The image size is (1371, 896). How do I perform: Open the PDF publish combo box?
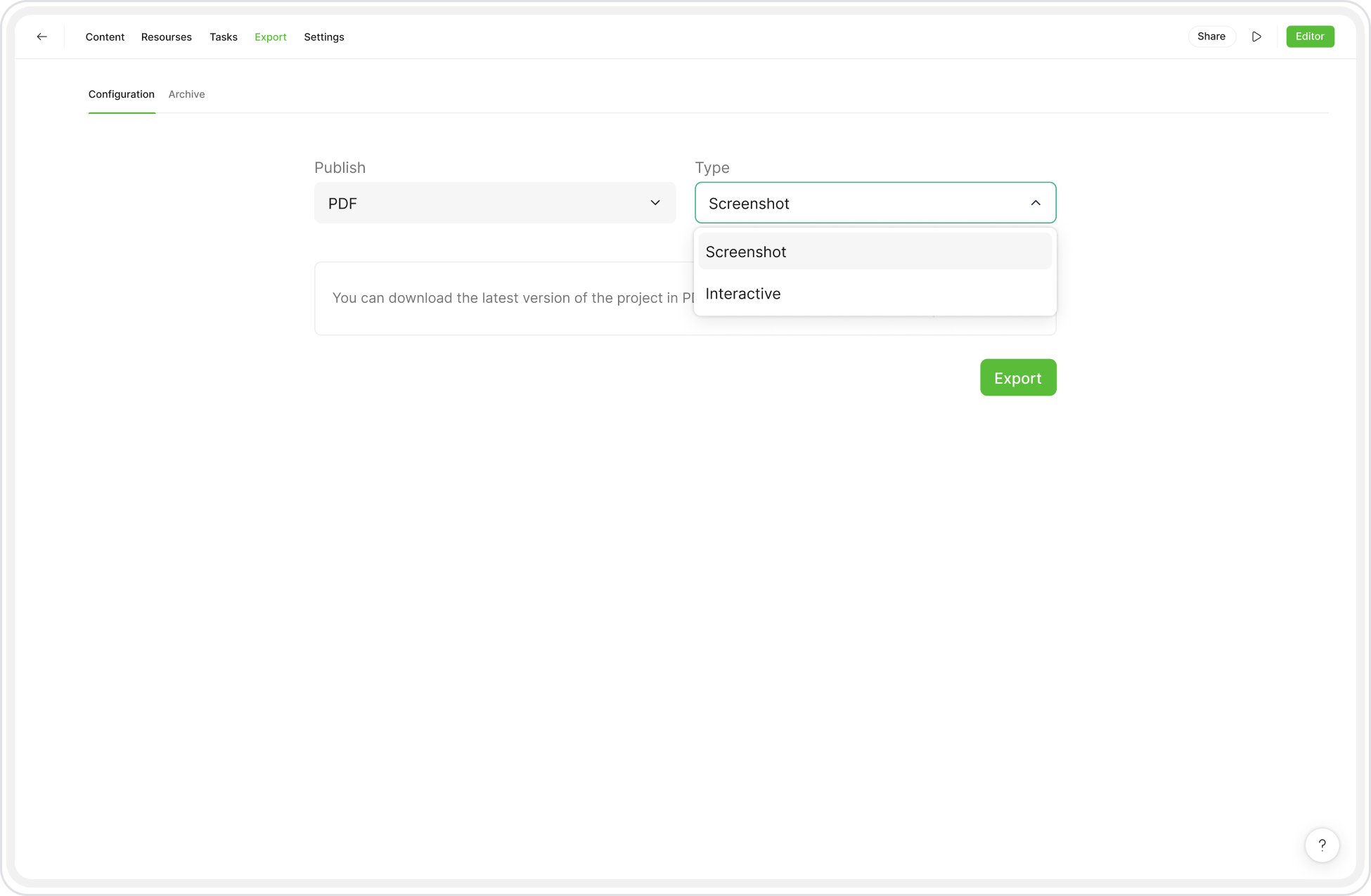click(x=485, y=203)
